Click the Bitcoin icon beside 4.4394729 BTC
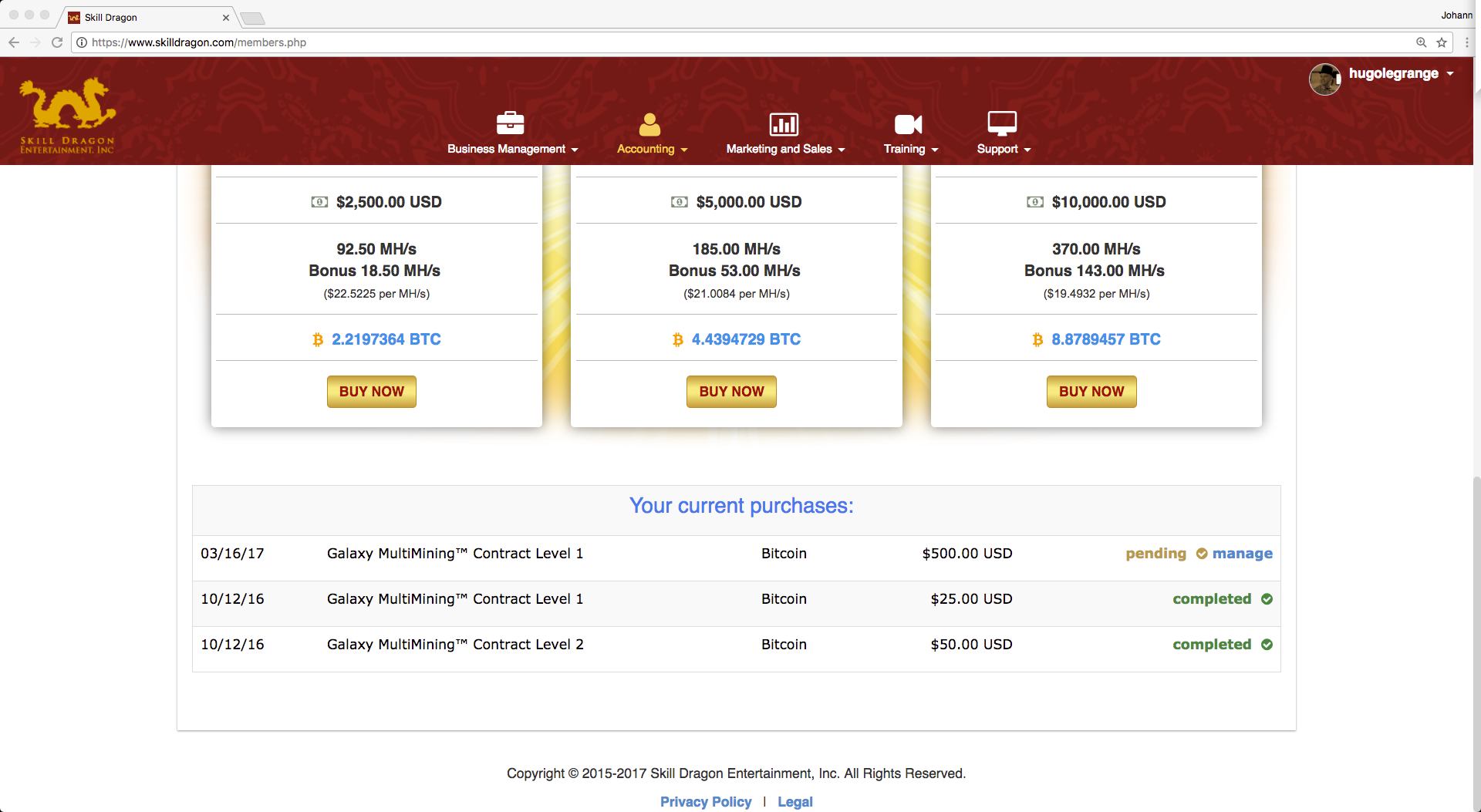1481x812 pixels. click(x=678, y=340)
